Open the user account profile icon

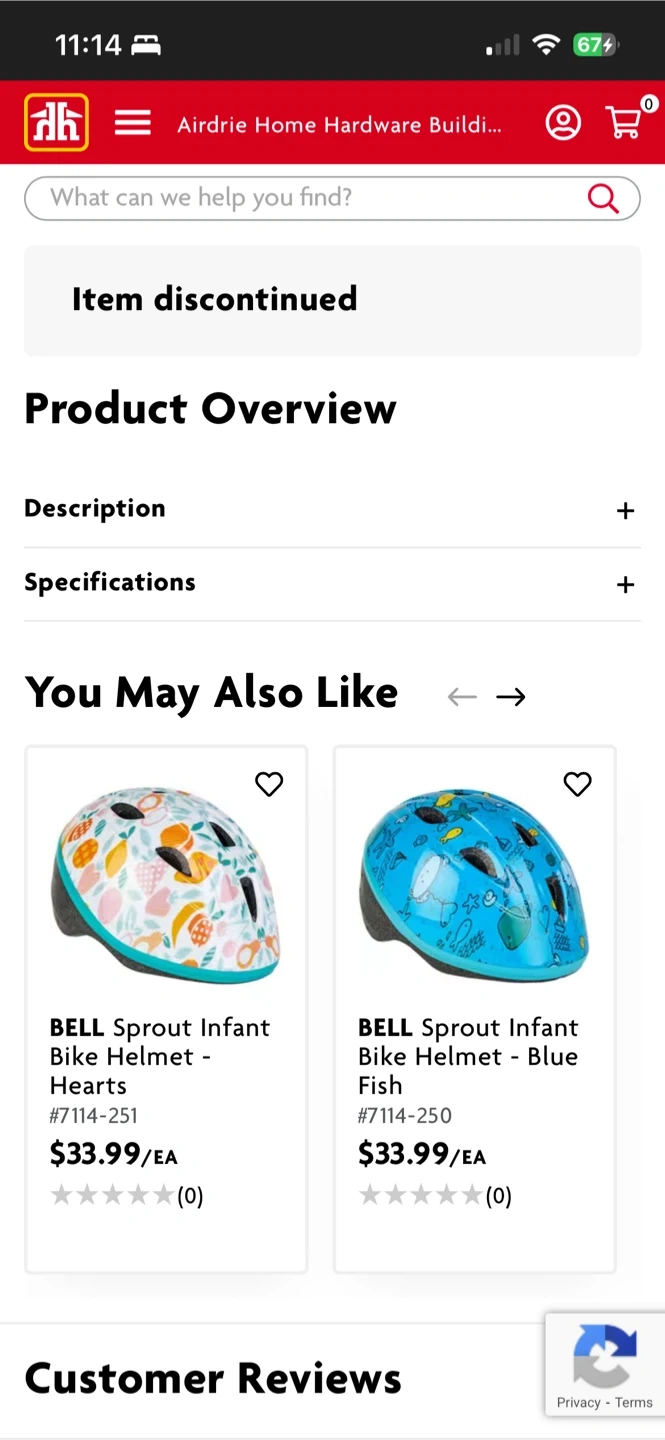563,123
